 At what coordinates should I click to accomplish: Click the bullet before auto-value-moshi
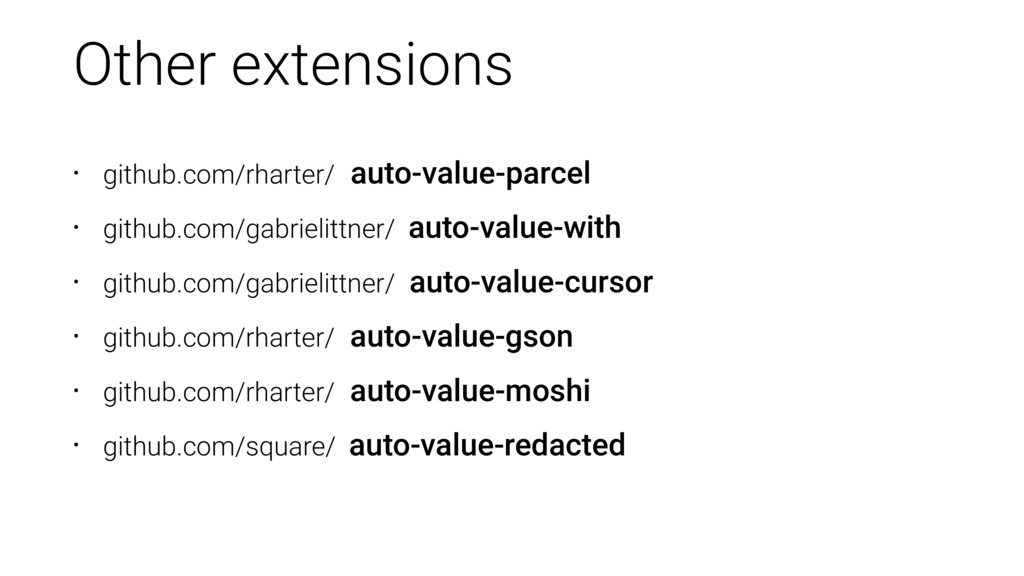click(76, 391)
